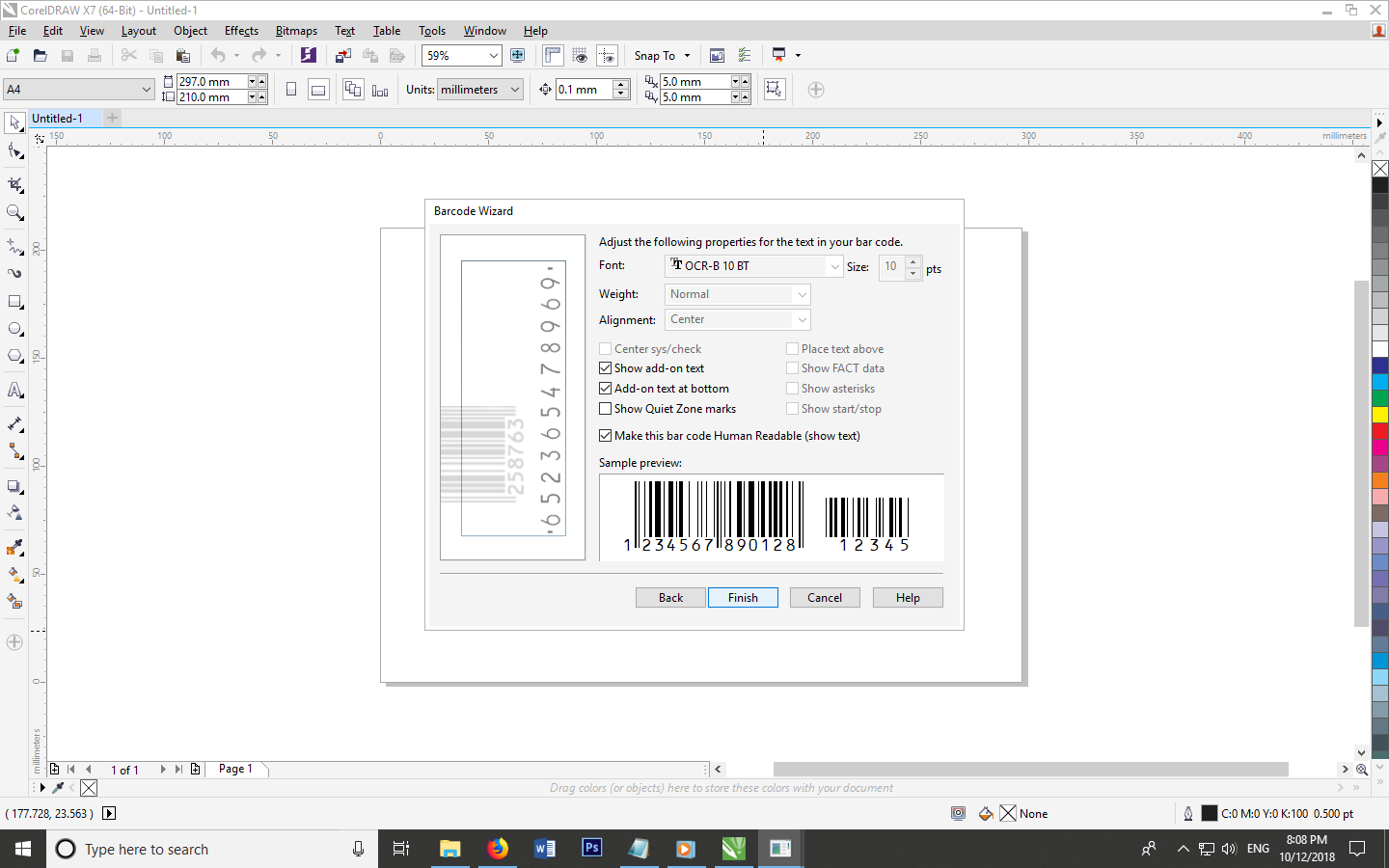This screenshot has height=868, width=1389.
Task: Select the Ellipse tool
Action: tap(14, 329)
